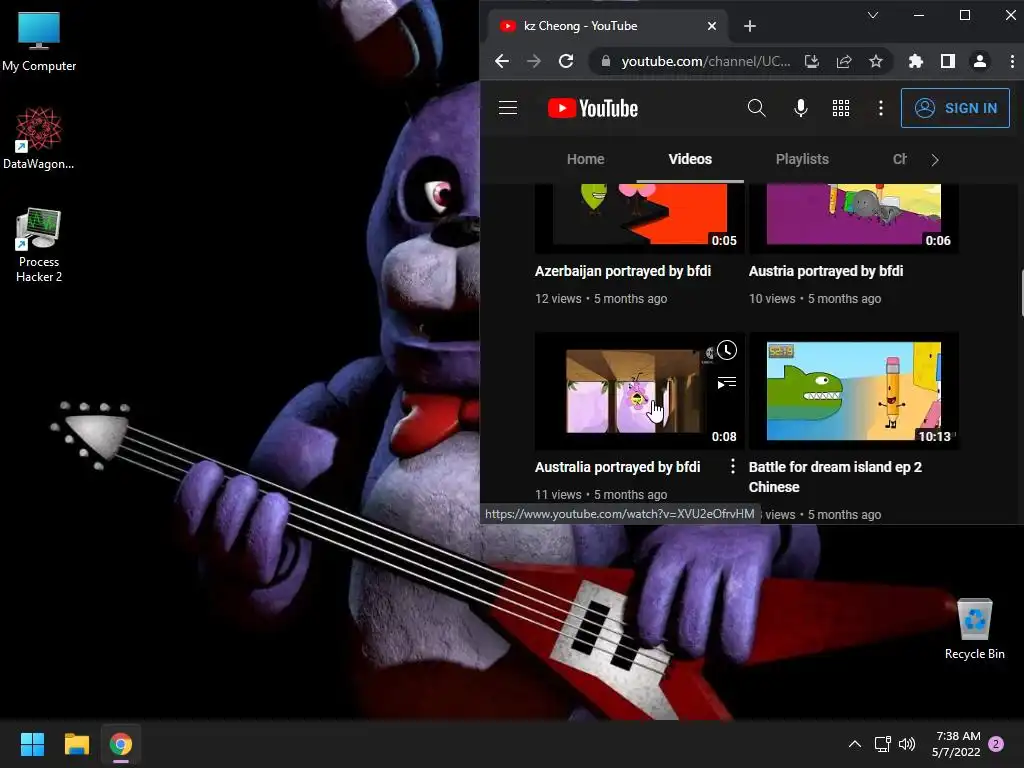Image resolution: width=1024 pixels, height=768 pixels.
Task: Open network status tray icon
Action: pos(882,744)
